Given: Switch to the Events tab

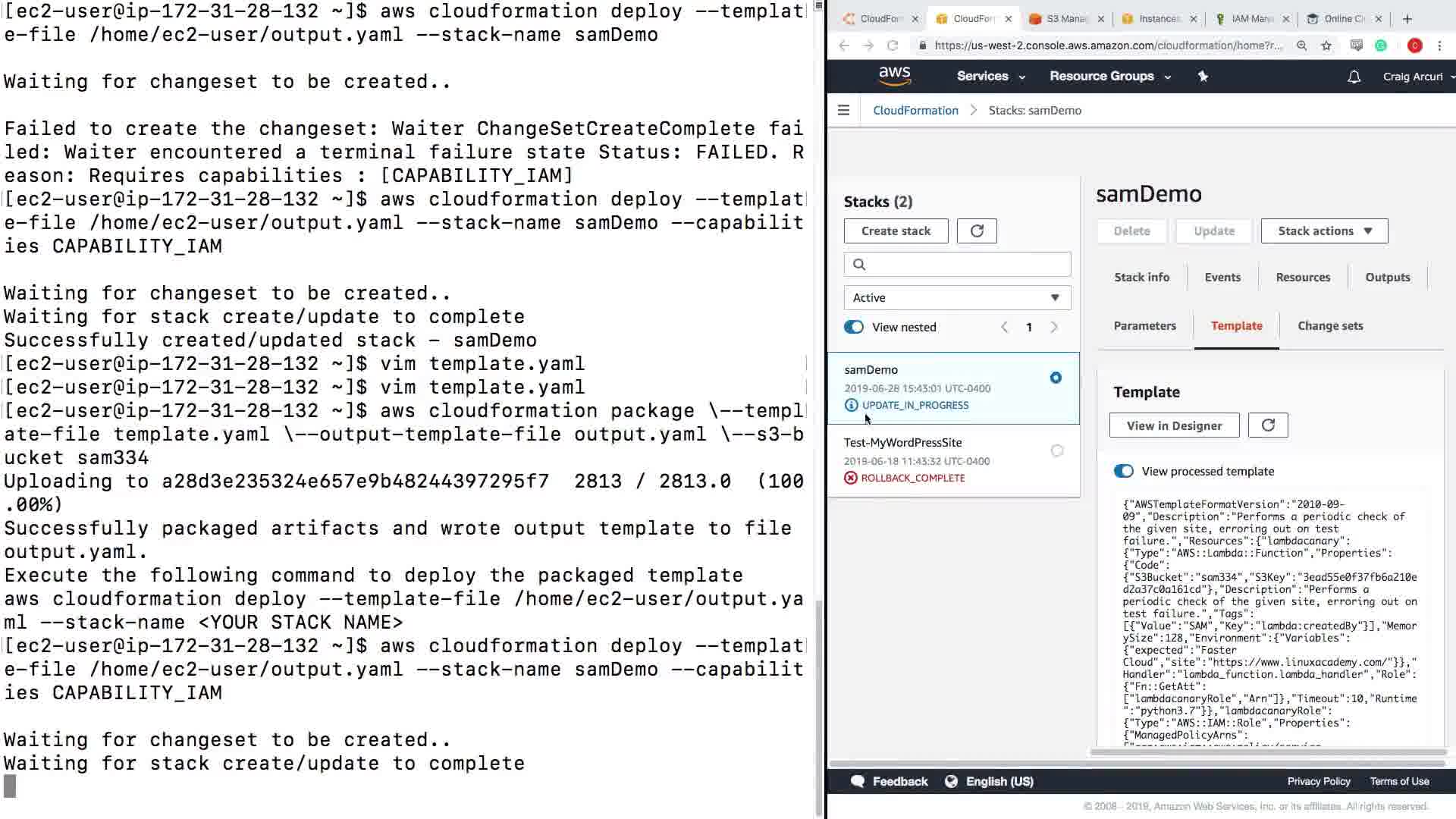Looking at the screenshot, I should (1222, 278).
